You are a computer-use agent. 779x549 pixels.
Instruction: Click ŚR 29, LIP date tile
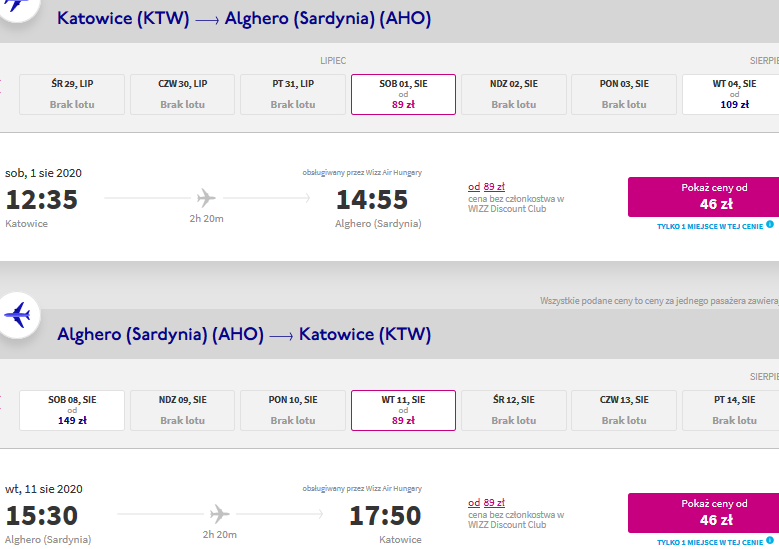(72, 94)
